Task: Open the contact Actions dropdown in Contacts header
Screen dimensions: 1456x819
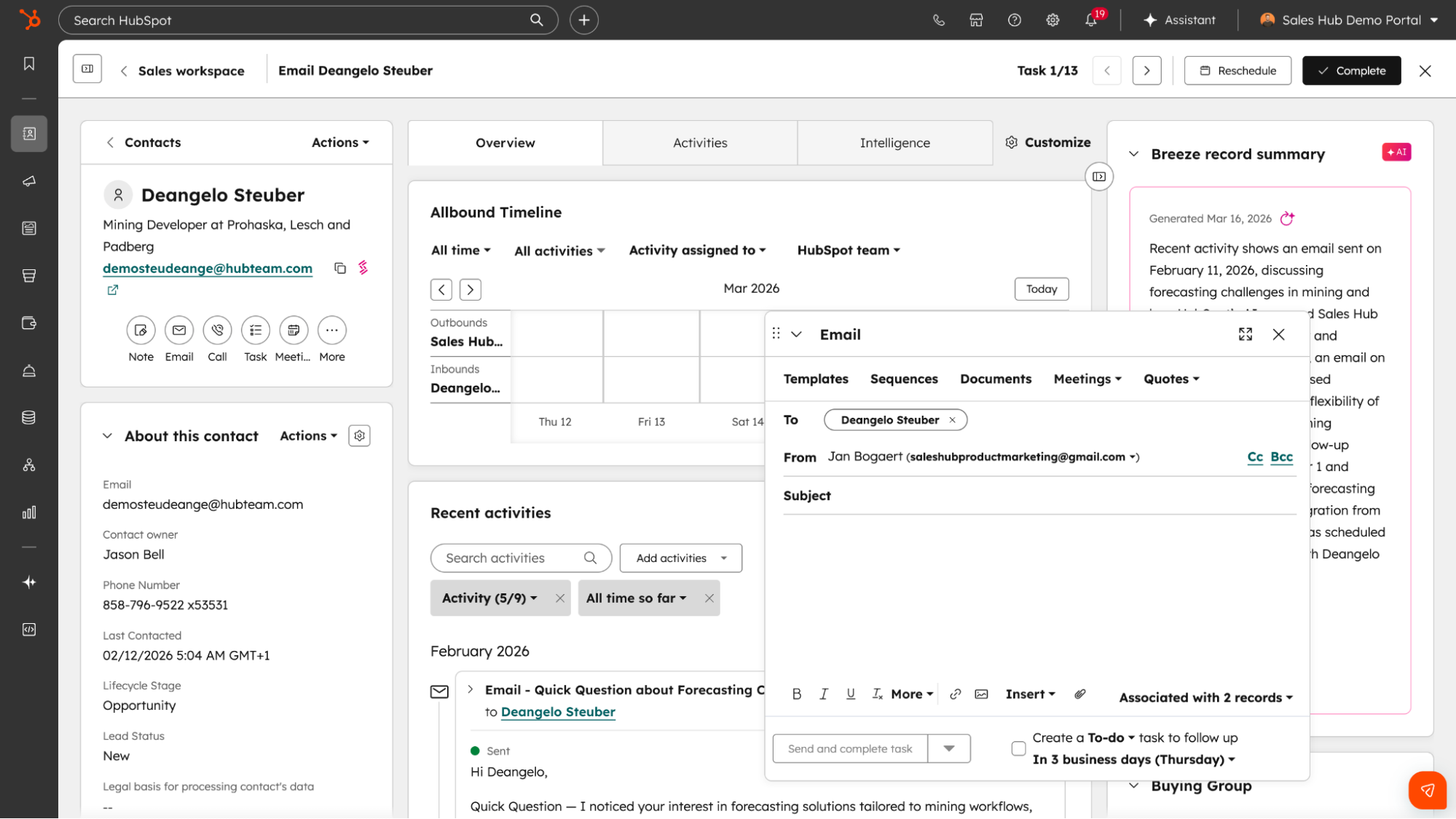Action: [x=340, y=143]
